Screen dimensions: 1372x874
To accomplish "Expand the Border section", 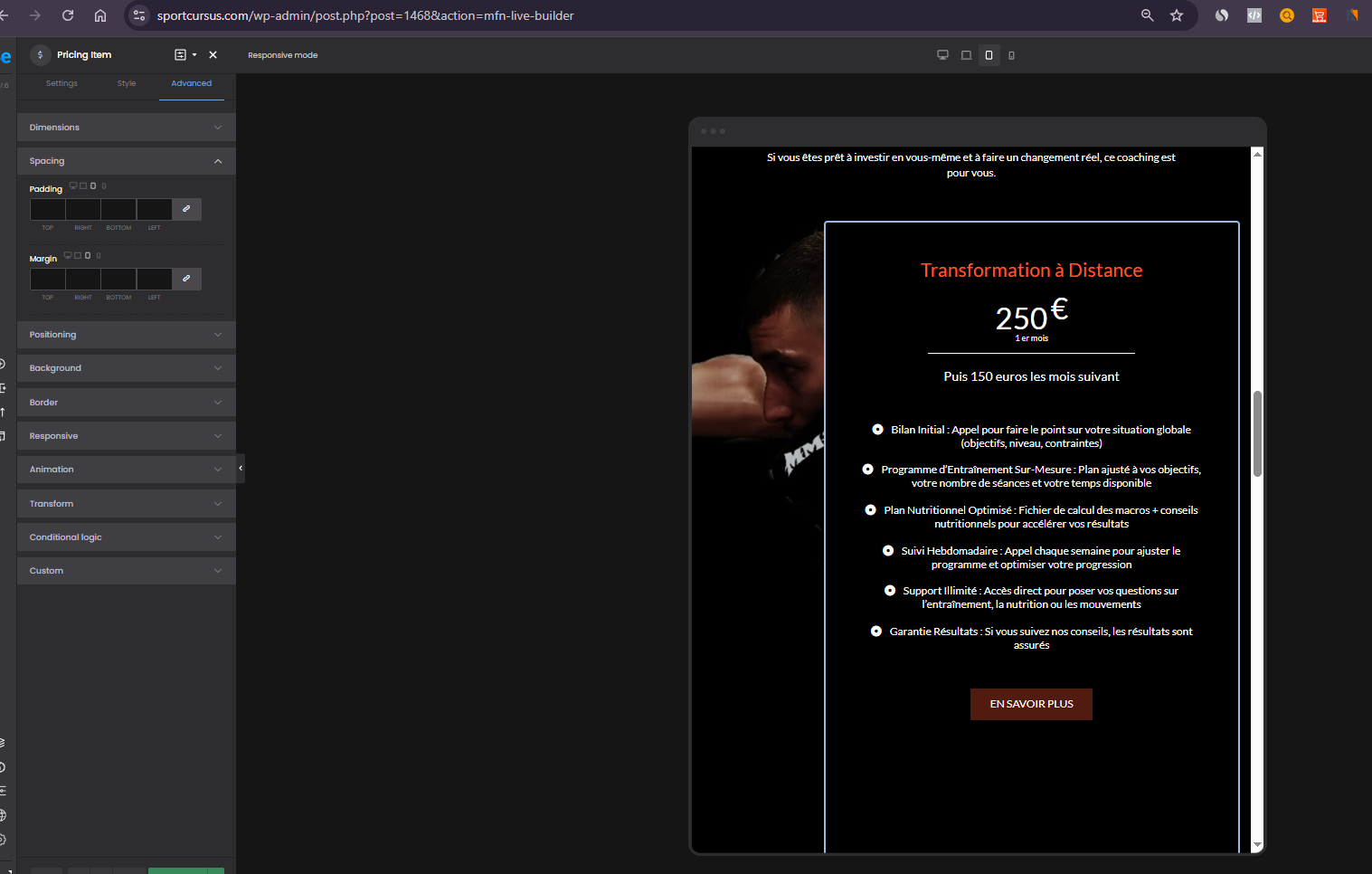I will click(126, 403).
